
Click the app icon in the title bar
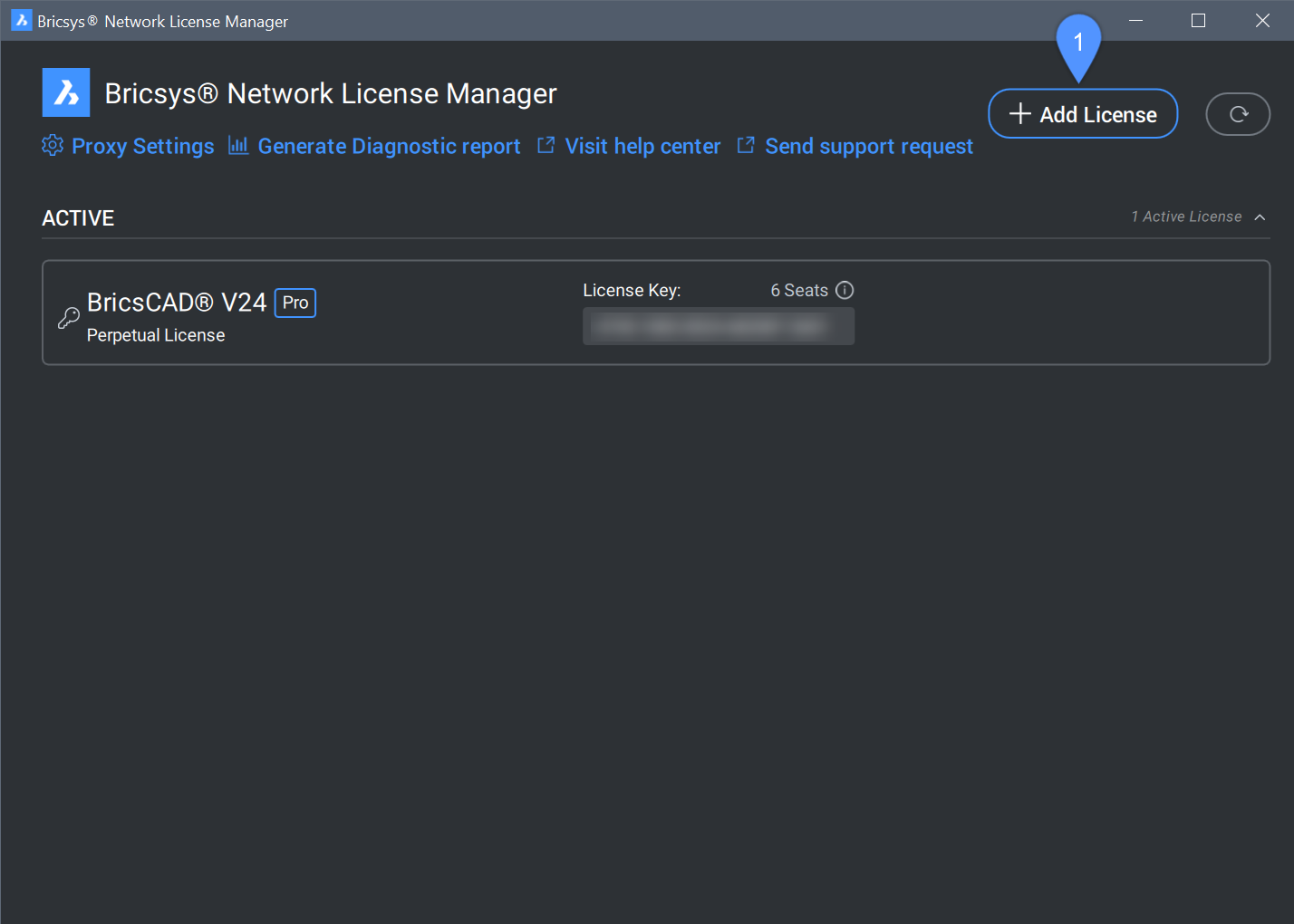(x=21, y=21)
